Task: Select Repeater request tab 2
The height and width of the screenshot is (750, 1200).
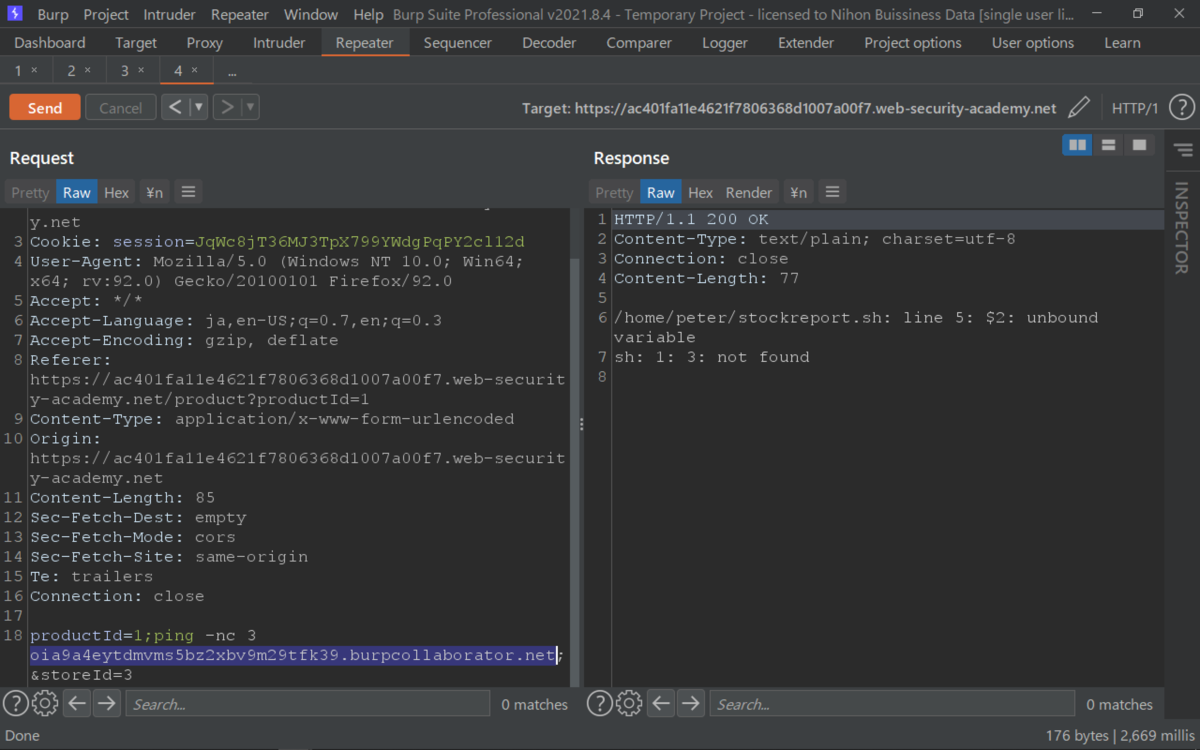Action: pos(79,71)
